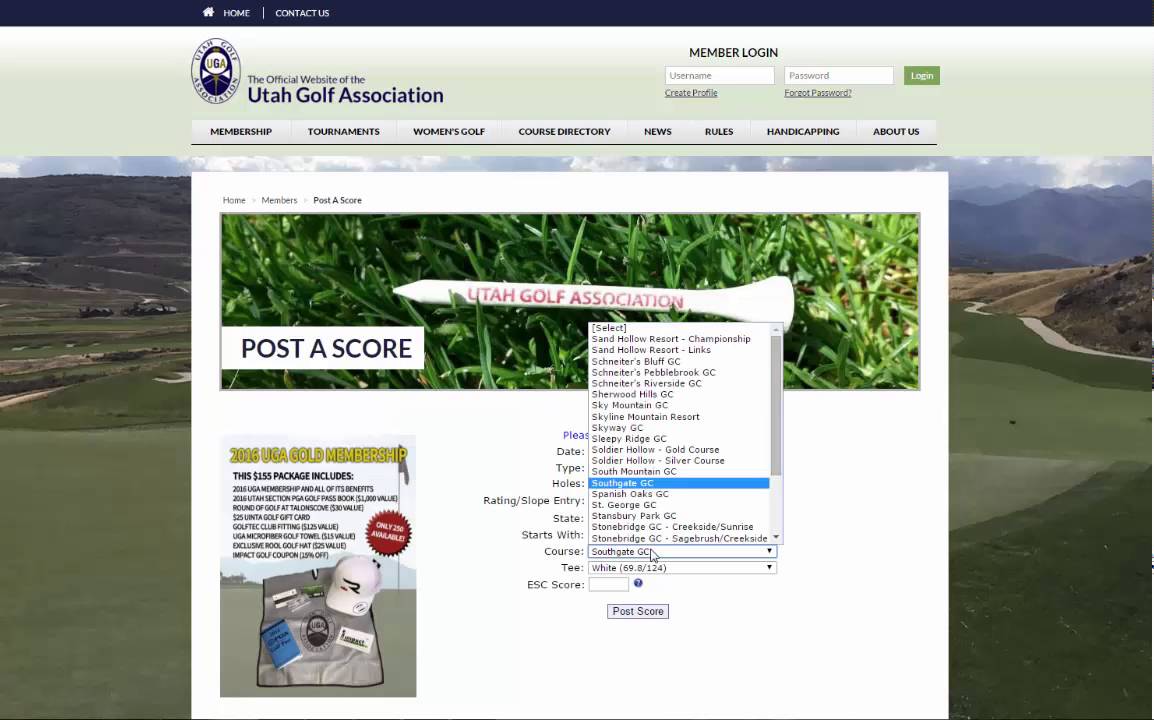Open the HANDICAPPING menu
Viewport: 1154px width, 720px height.
tap(803, 132)
